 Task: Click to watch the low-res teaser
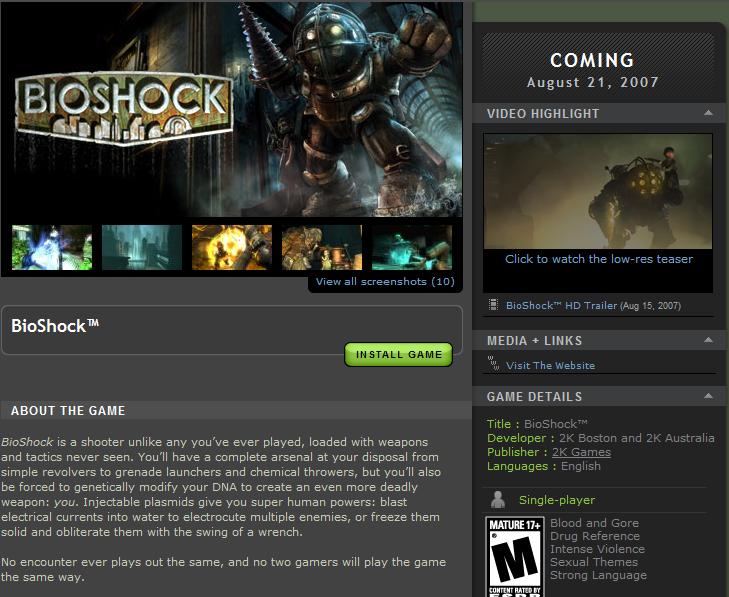599,259
